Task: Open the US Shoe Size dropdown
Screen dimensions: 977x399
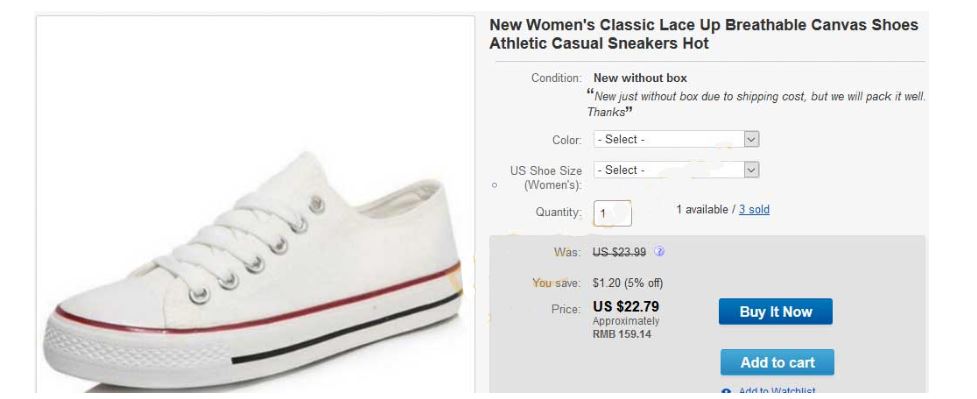Action: (x=676, y=170)
